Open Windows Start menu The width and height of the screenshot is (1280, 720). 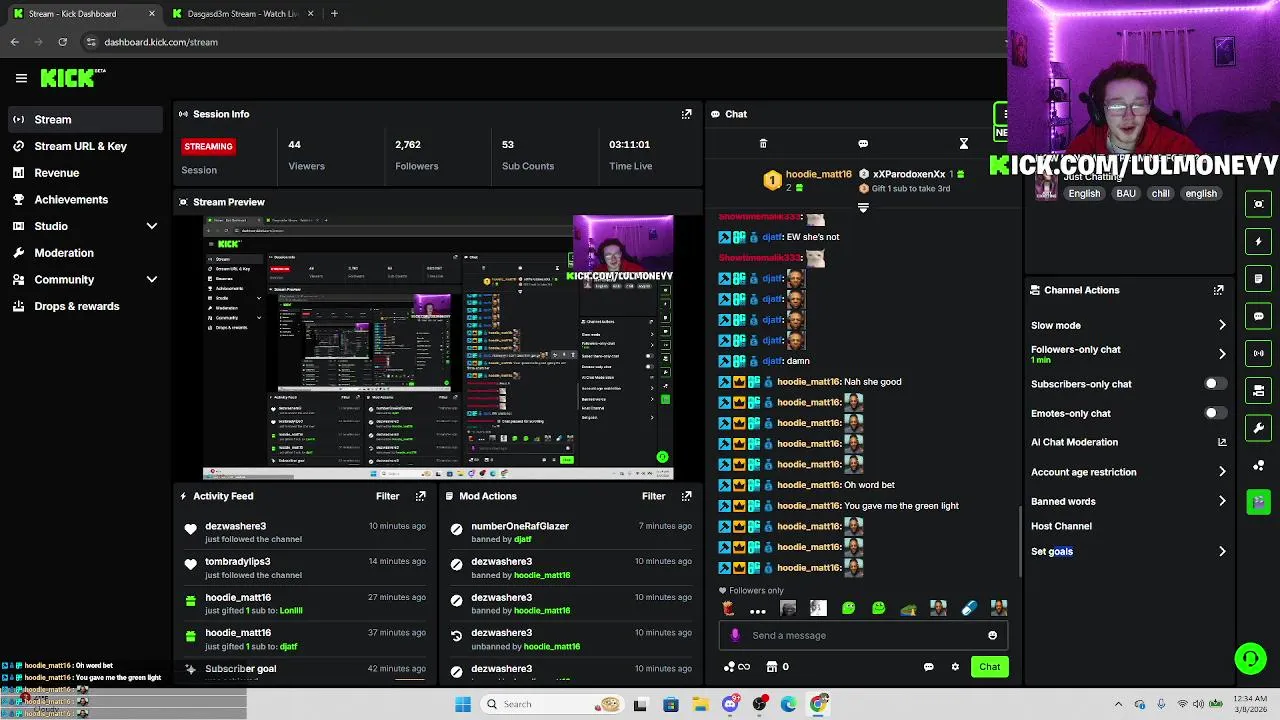(463, 704)
